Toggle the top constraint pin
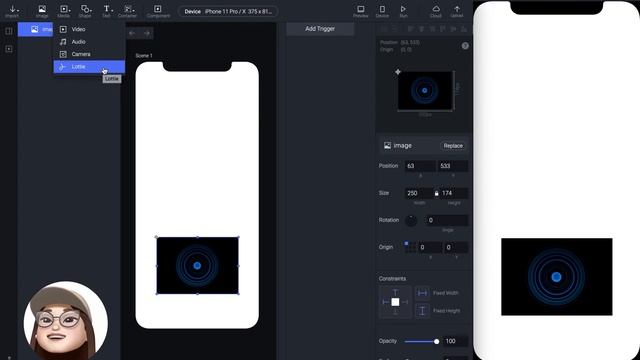 [x=395, y=292]
